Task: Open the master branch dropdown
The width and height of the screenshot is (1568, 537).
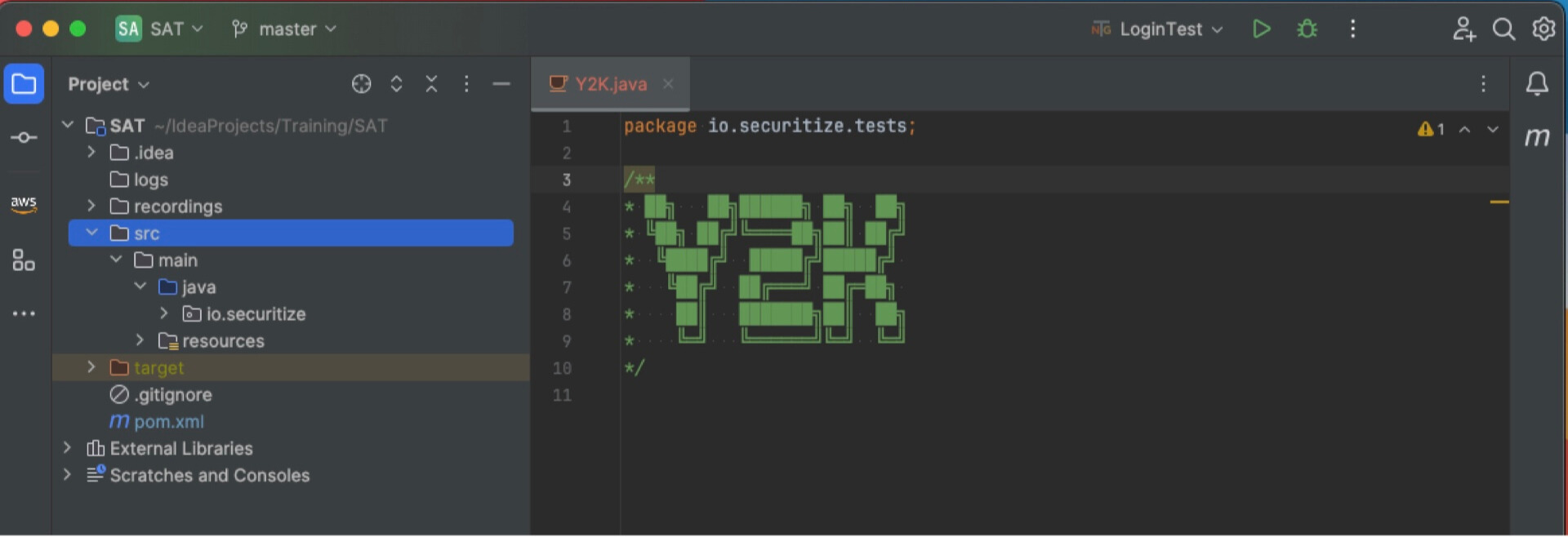Action: (x=284, y=29)
